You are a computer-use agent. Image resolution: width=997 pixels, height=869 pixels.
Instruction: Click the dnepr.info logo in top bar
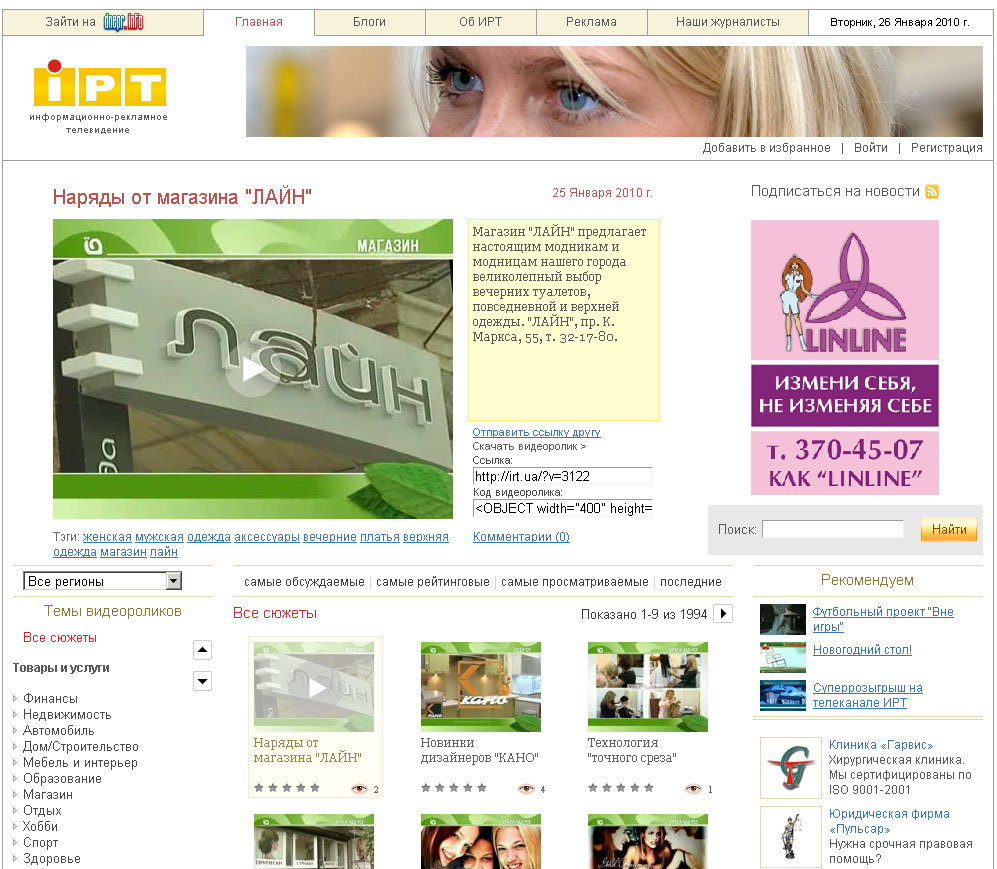tap(123, 22)
